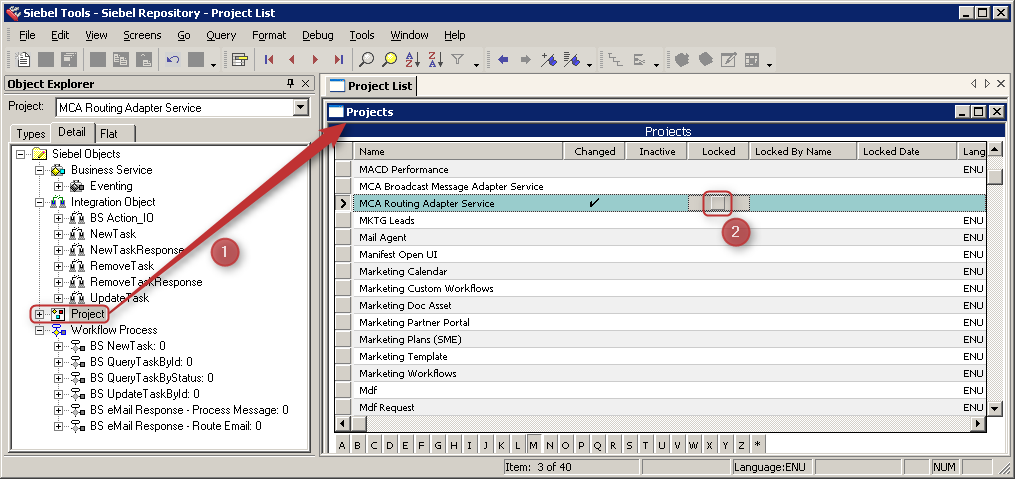
Task: Switch to the Flat tab
Action: tap(109, 133)
